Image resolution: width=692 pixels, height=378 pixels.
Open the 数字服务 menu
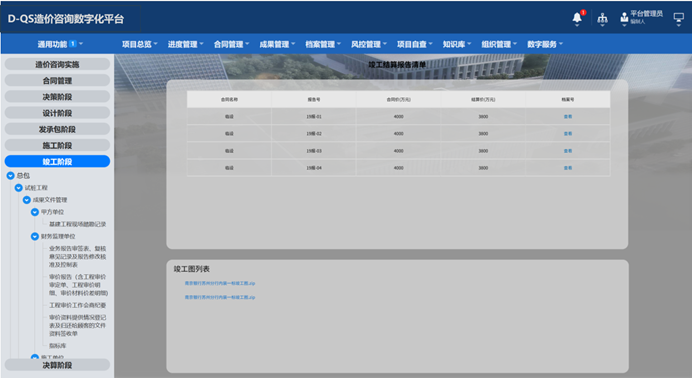[545, 44]
